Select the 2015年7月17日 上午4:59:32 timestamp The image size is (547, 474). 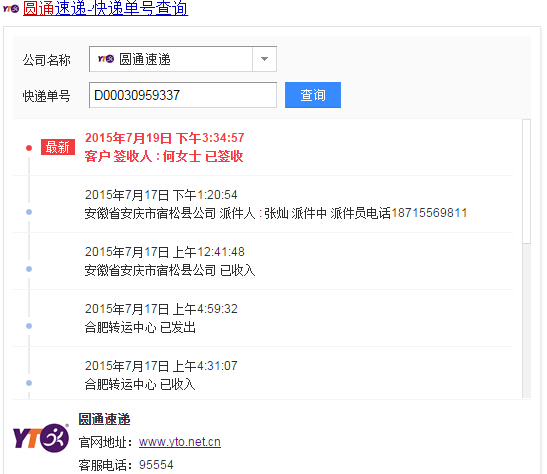click(161, 309)
